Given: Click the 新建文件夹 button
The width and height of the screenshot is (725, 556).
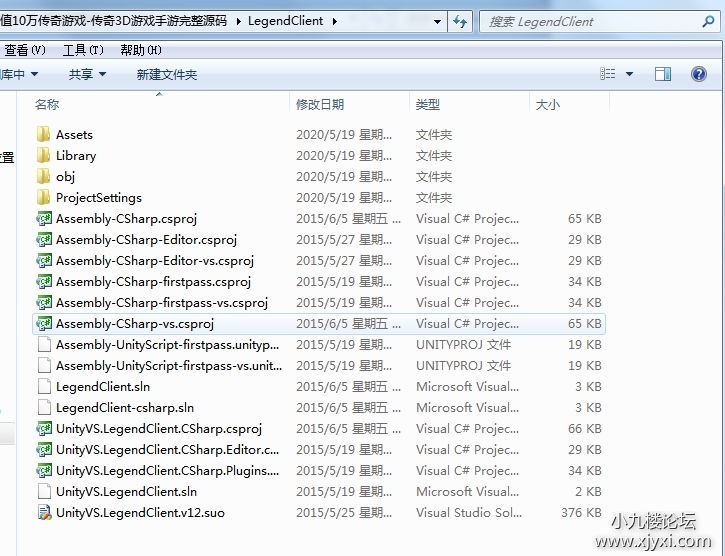Looking at the screenshot, I should [167, 74].
